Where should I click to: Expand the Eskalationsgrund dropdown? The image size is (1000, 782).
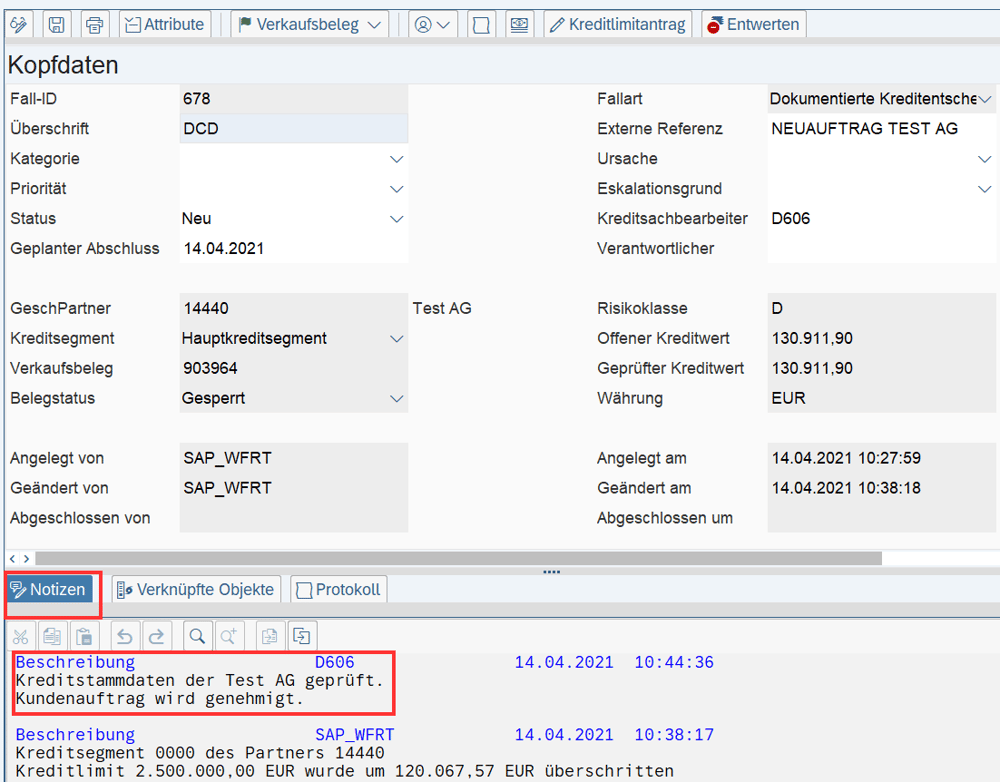click(x=985, y=189)
